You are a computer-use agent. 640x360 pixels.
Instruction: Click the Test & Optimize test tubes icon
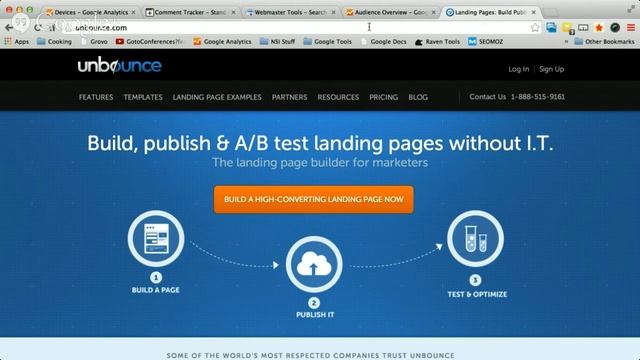476,239
